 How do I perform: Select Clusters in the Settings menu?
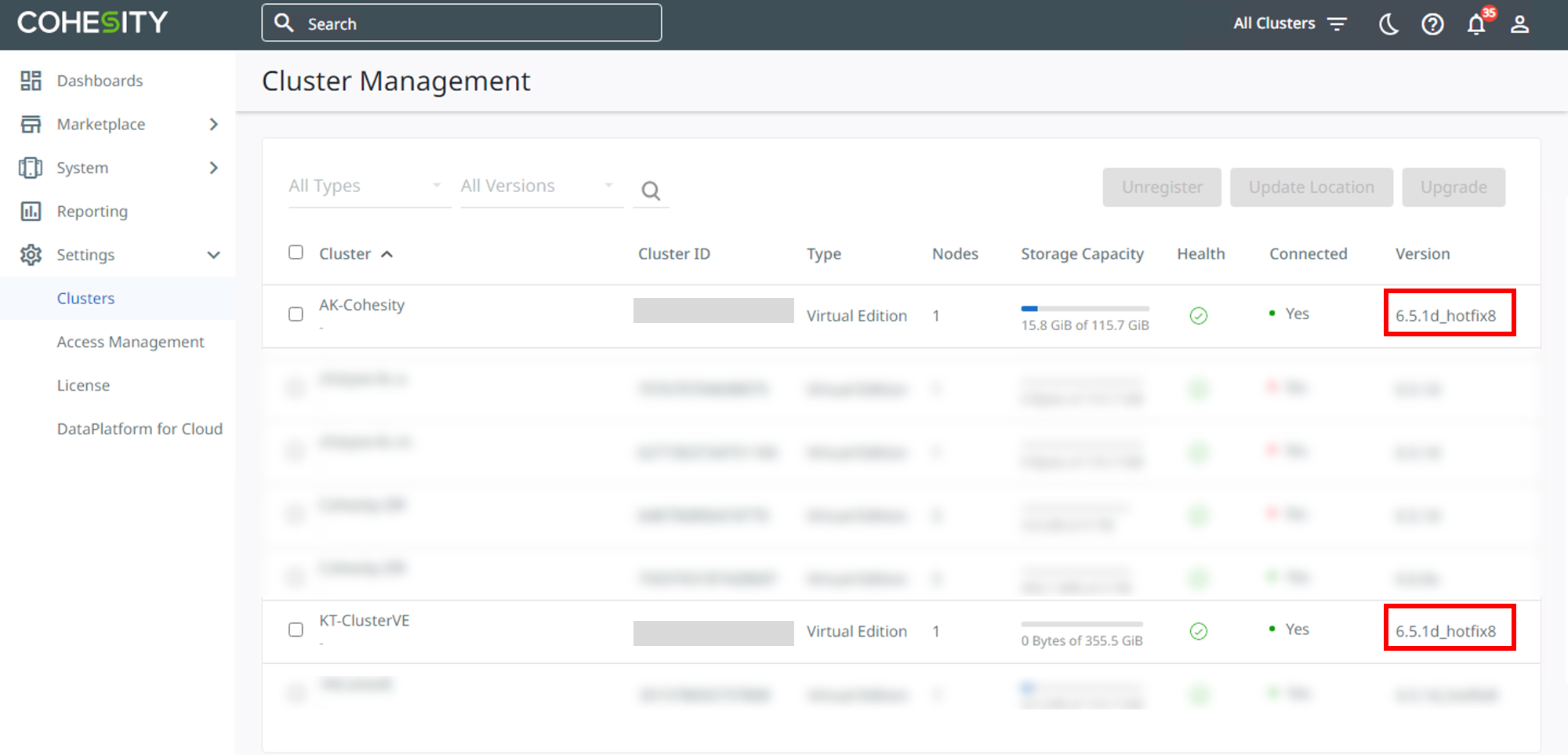[x=85, y=299]
